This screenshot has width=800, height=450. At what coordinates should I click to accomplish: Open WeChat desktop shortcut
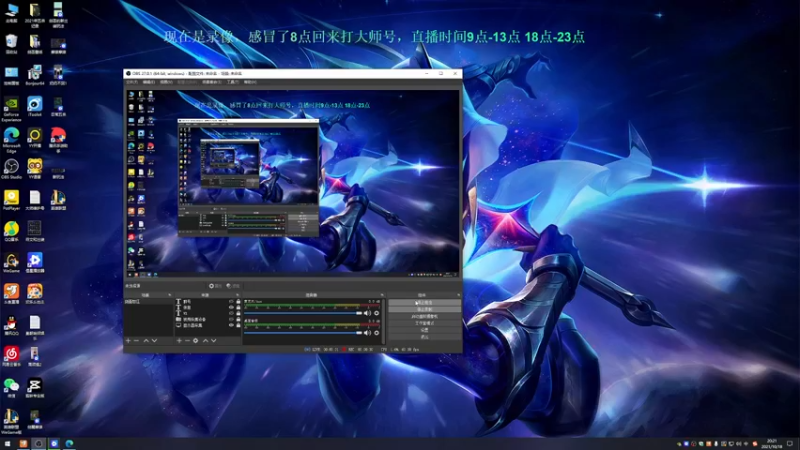tap(11, 387)
